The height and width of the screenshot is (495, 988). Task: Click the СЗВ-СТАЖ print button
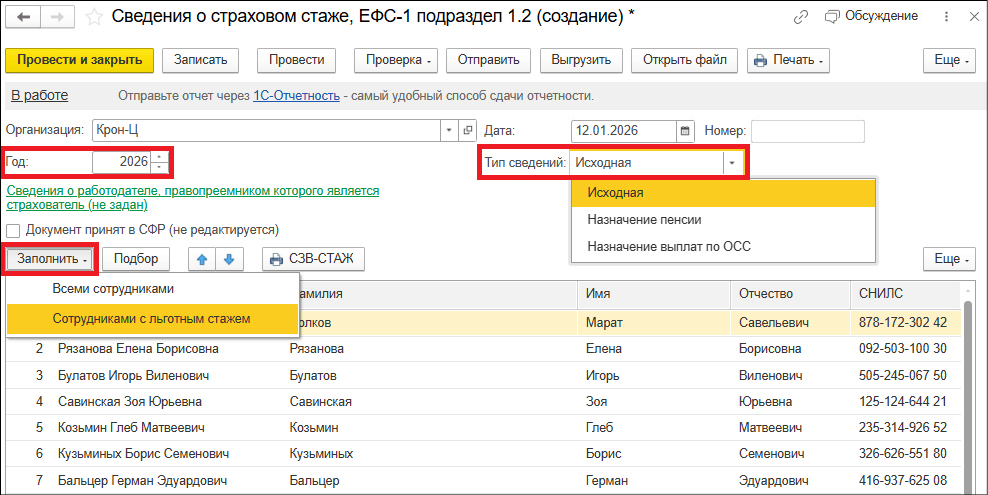[x=314, y=259]
